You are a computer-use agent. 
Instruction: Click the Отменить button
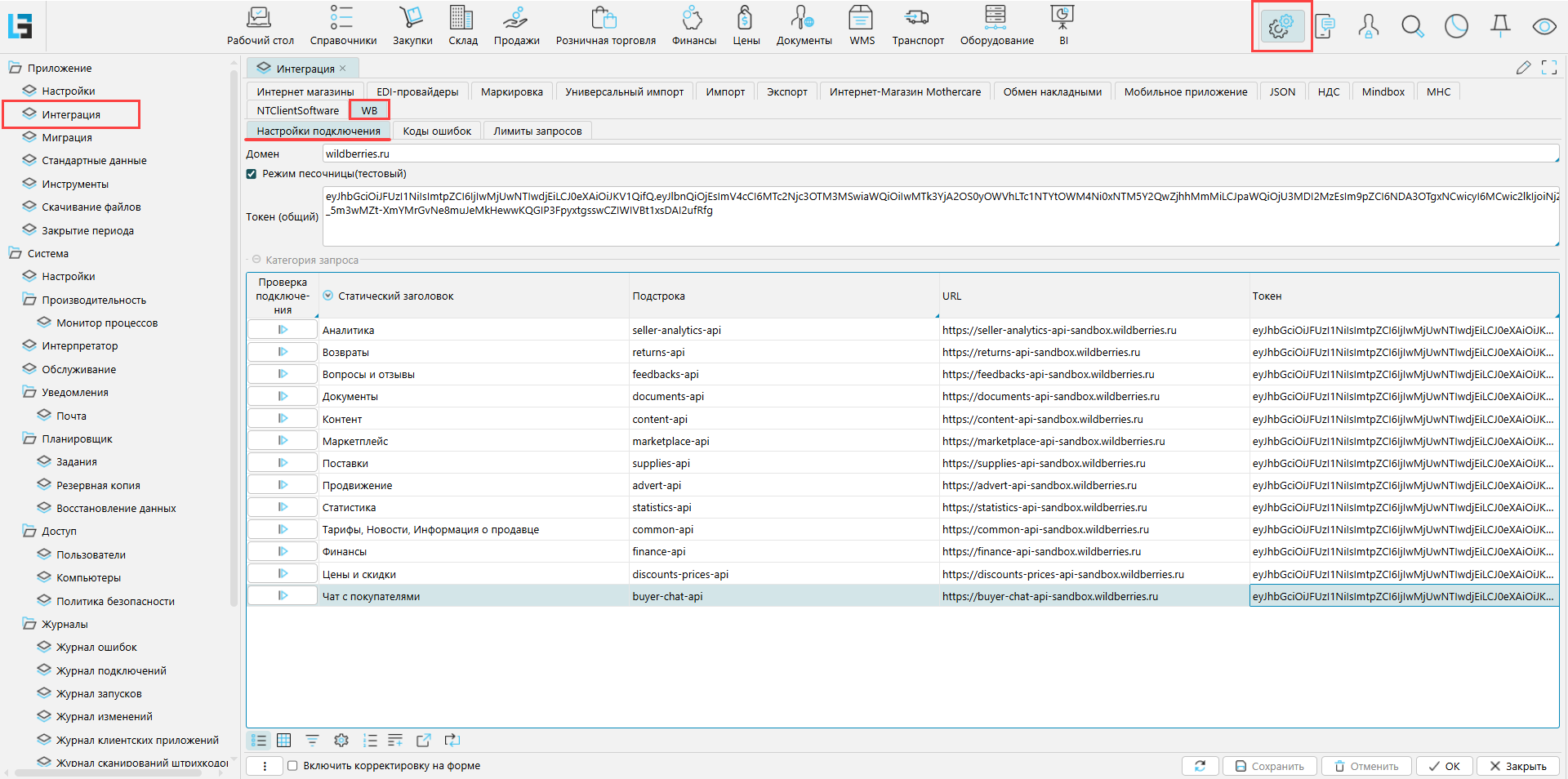tap(1367, 766)
